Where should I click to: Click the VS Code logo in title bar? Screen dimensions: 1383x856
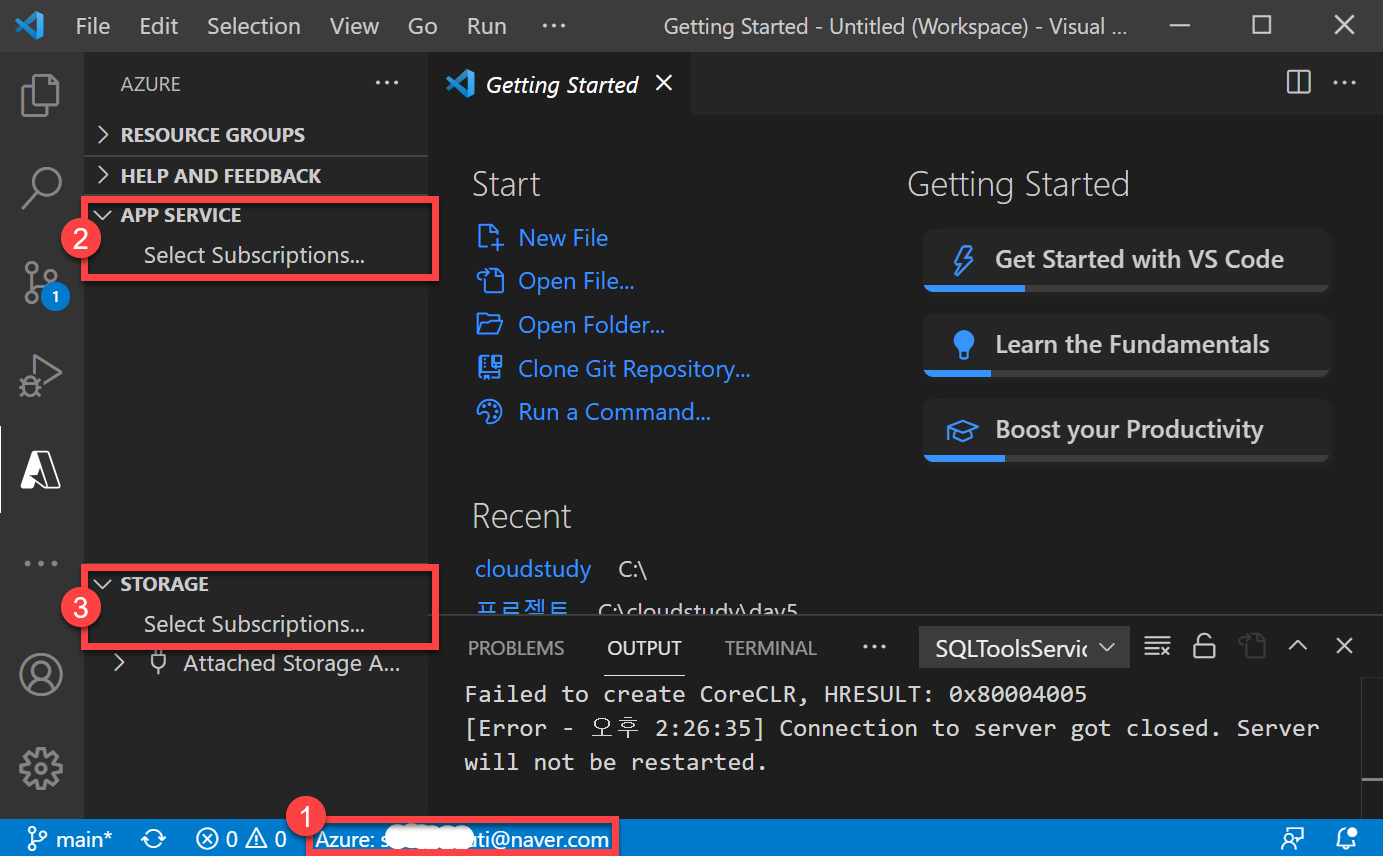tap(29, 26)
